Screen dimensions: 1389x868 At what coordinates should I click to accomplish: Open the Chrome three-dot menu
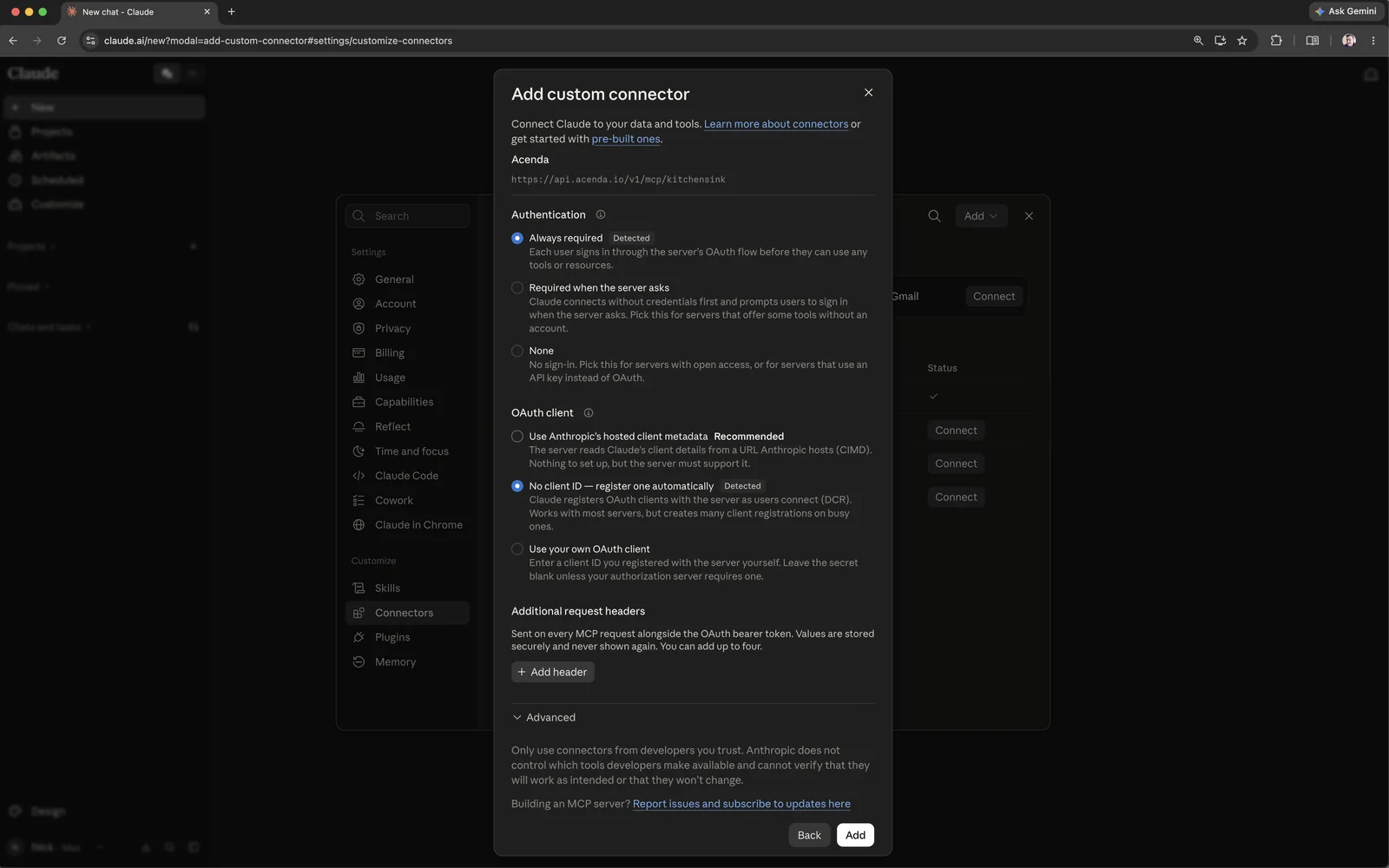(x=1373, y=41)
